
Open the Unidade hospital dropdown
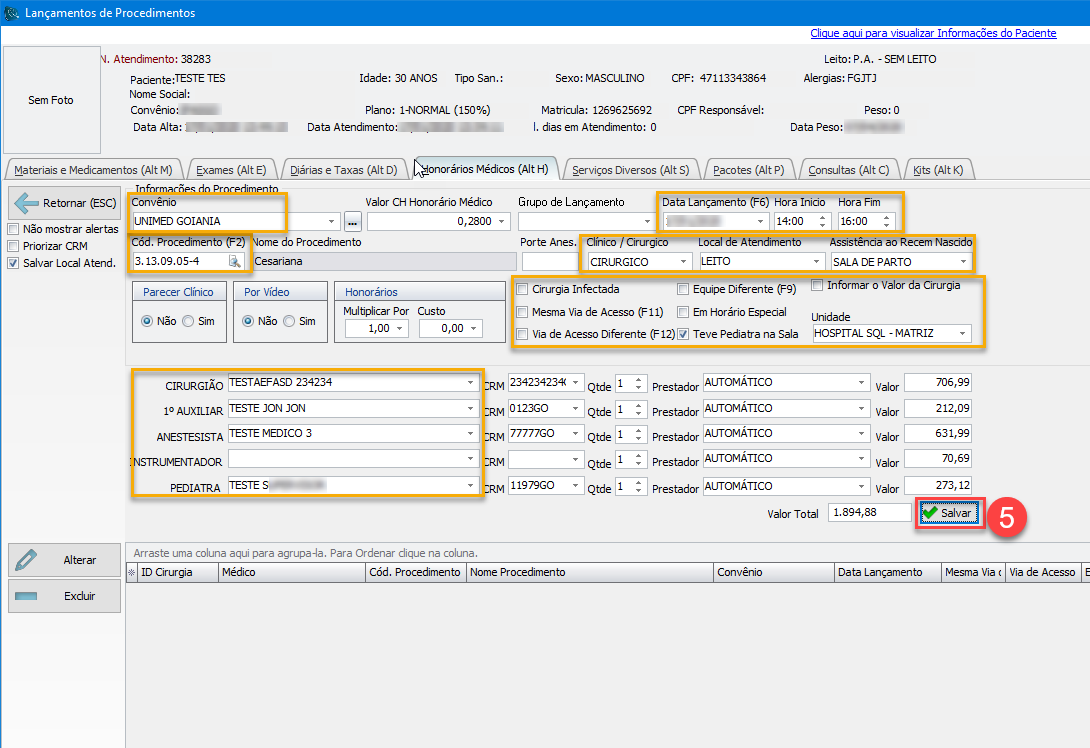click(x=962, y=333)
